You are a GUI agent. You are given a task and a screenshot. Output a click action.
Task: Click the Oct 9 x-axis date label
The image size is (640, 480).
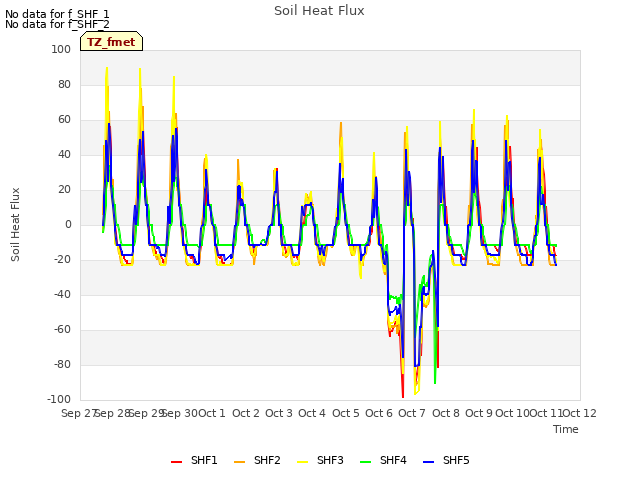coord(479,413)
